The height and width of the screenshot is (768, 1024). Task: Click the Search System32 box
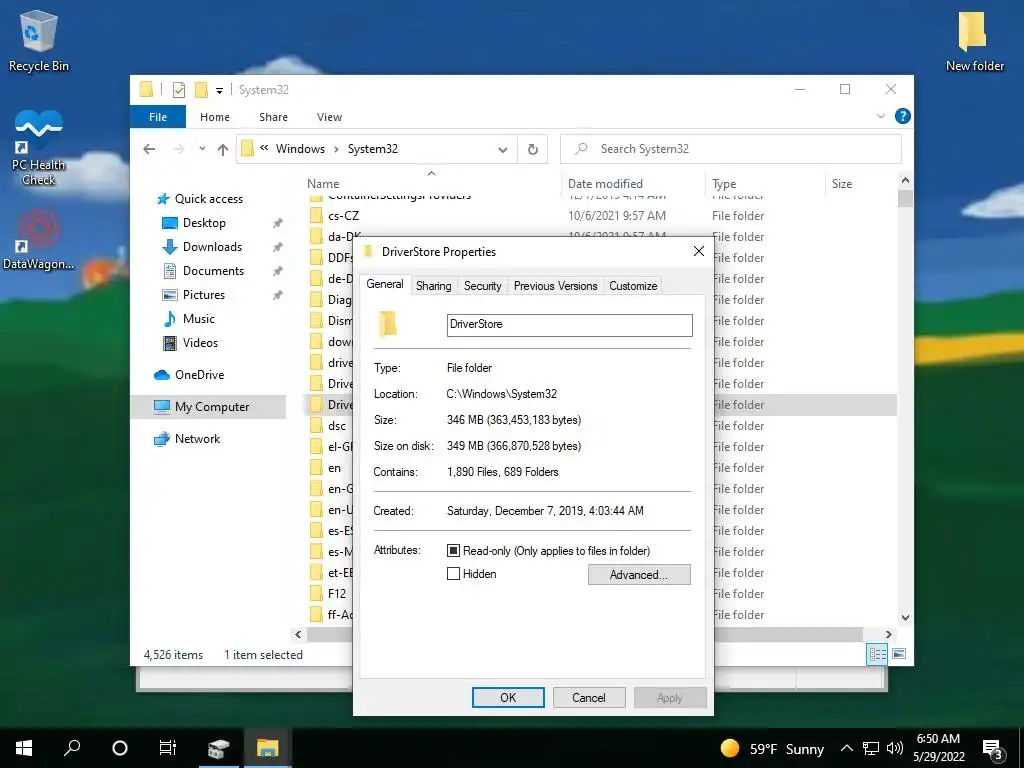point(731,149)
